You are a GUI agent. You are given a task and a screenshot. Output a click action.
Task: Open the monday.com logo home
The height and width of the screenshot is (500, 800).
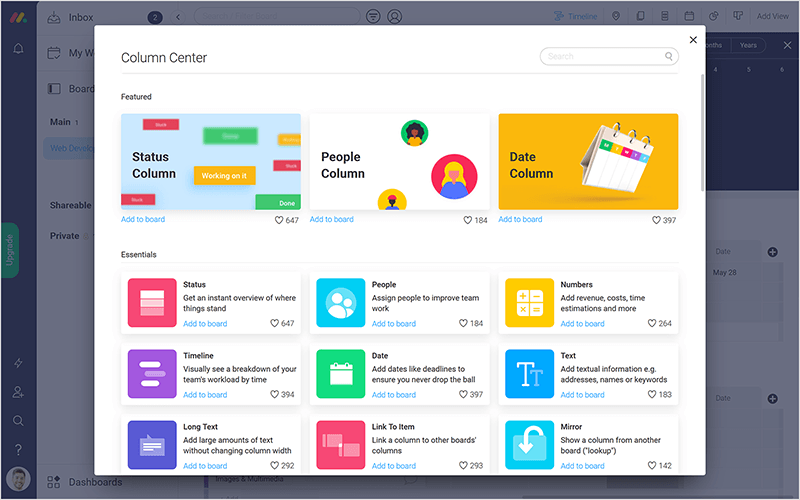point(18,17)
